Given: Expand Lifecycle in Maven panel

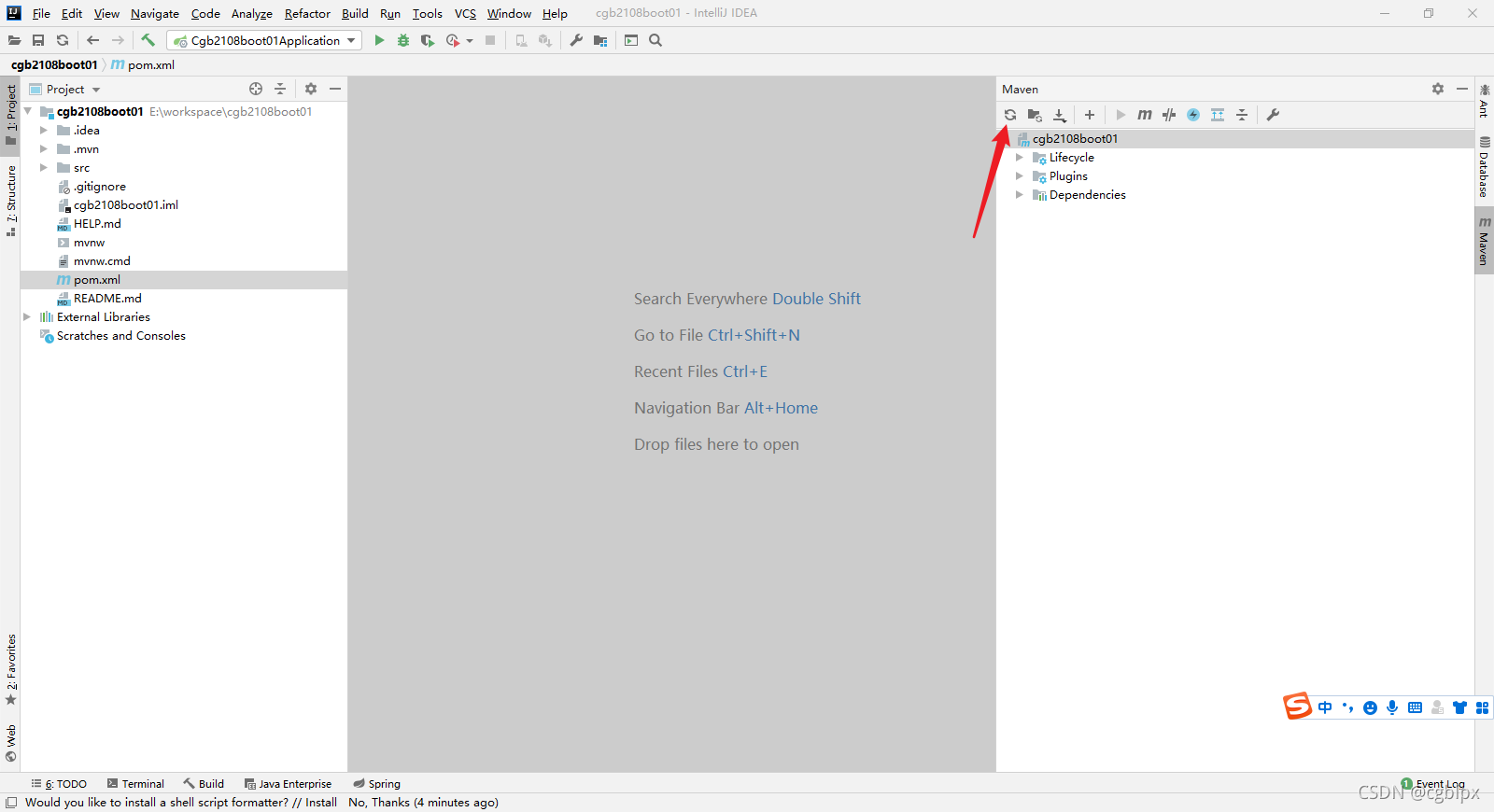Looking at the screenshot, I should [1020, 158].
